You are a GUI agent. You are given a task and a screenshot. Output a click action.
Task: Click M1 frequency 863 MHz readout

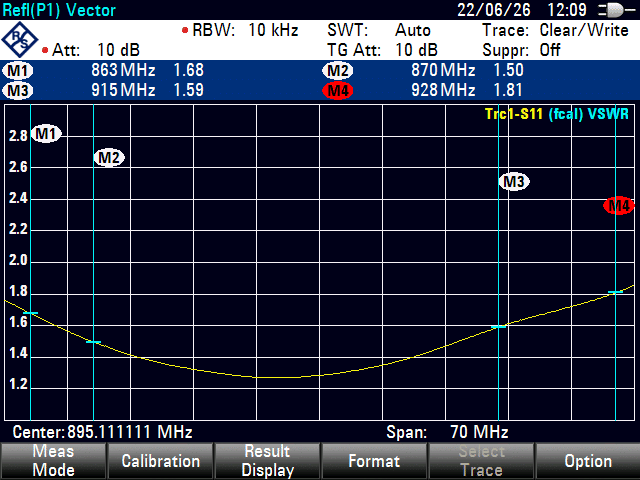click(x=123, y=70)
